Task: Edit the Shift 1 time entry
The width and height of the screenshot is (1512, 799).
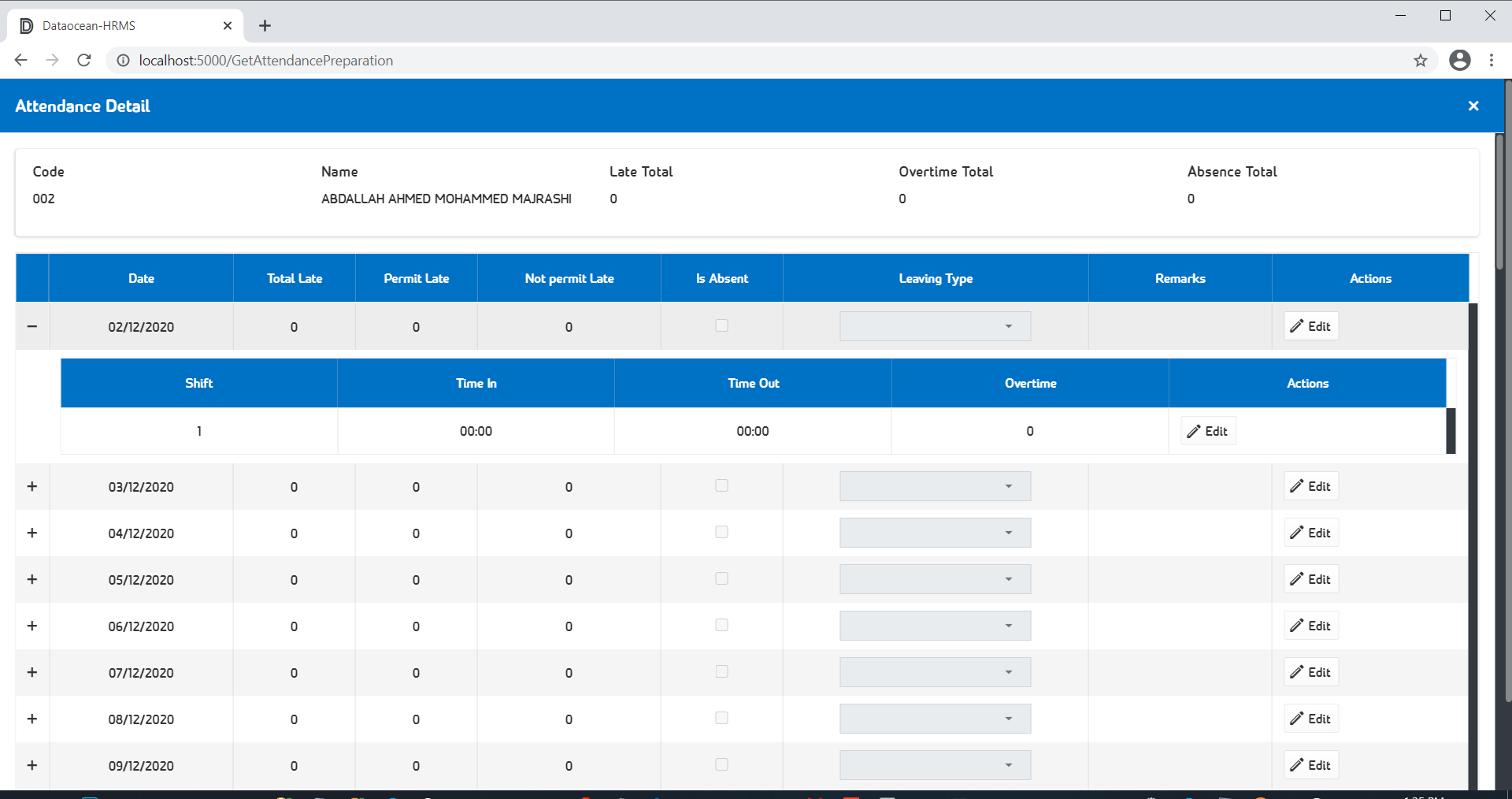Action: (1208, 431)
